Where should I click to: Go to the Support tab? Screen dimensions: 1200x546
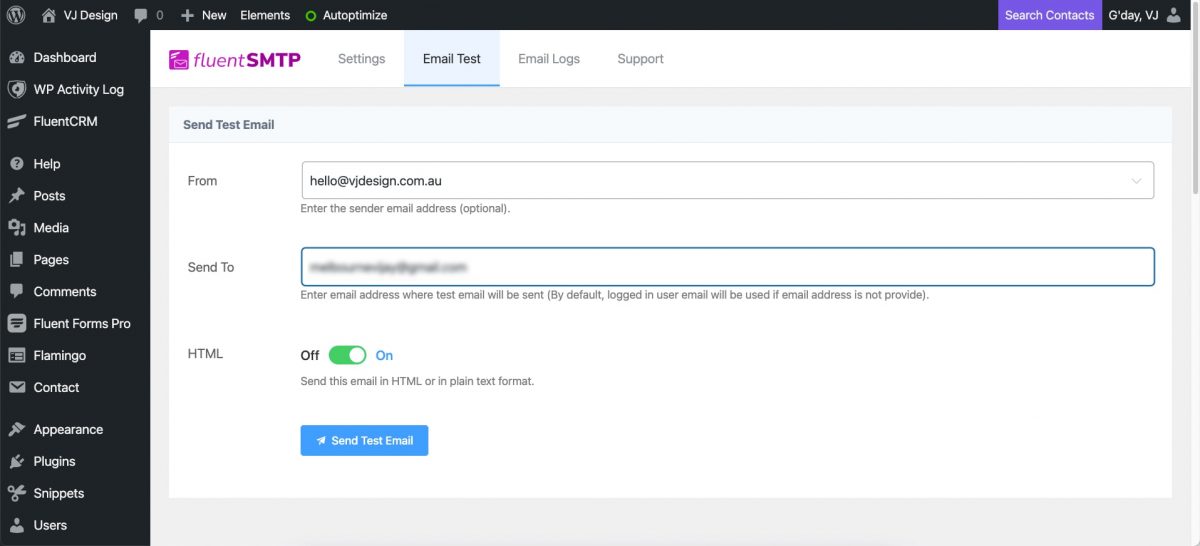(x=640, y=59)
